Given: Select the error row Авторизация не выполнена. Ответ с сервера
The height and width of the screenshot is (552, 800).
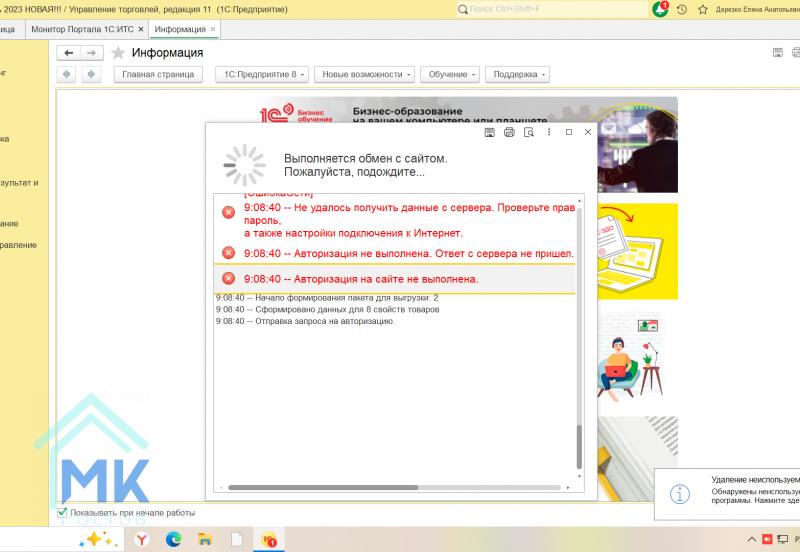Looking at the screenshot, I should pyautogui.click(x=394, y=254).
